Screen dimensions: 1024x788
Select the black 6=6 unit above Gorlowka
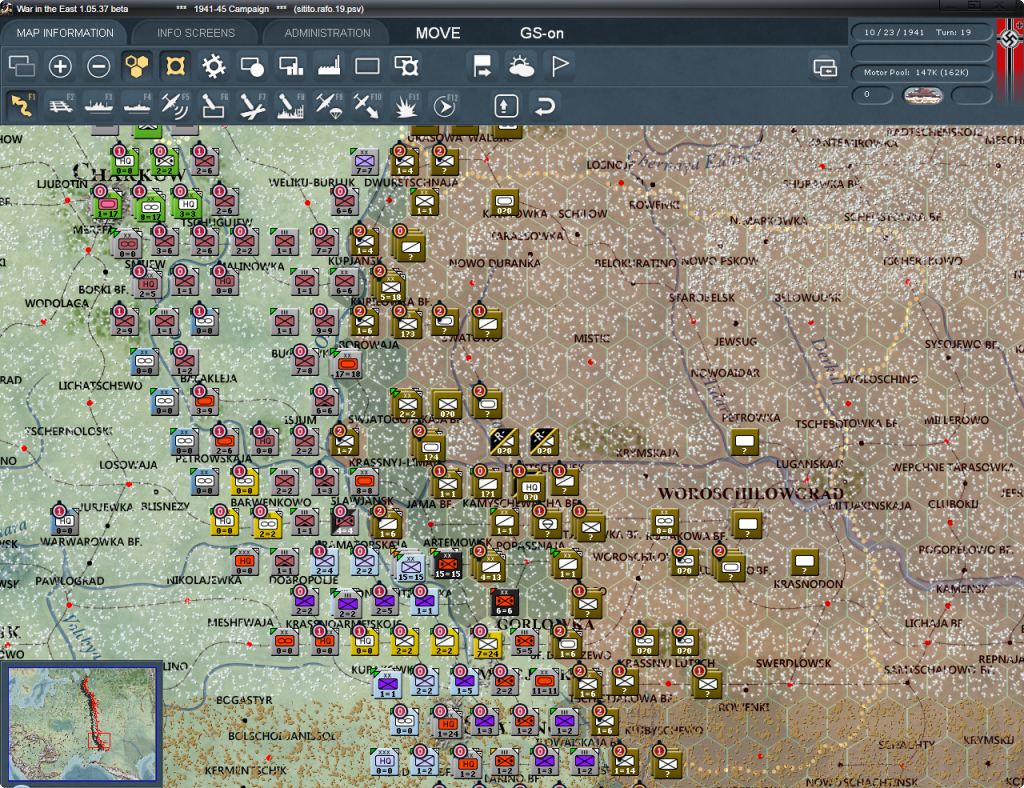[x=504, y=602]
